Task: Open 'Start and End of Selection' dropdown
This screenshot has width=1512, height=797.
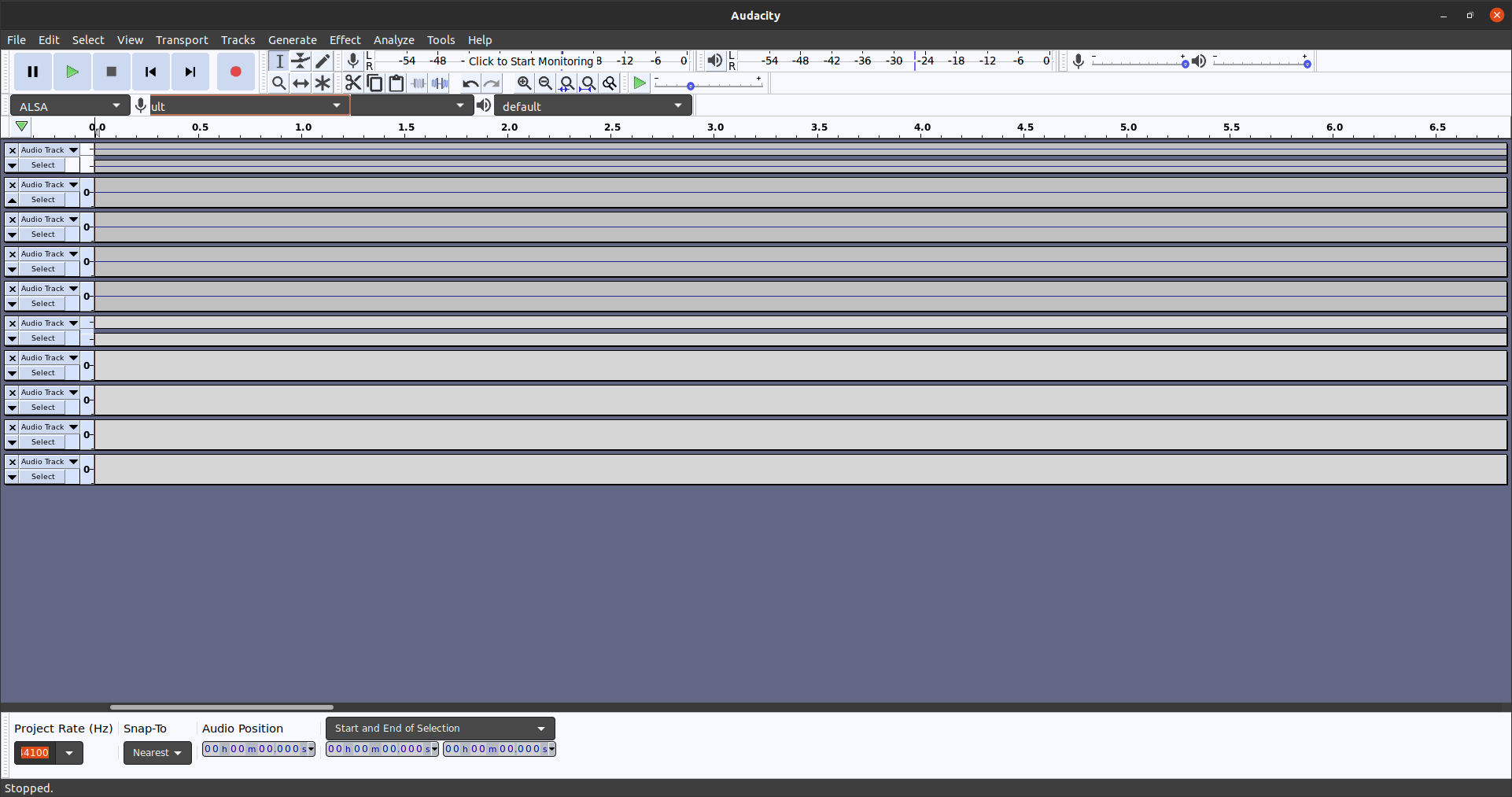Action: (x=441, y=729)
